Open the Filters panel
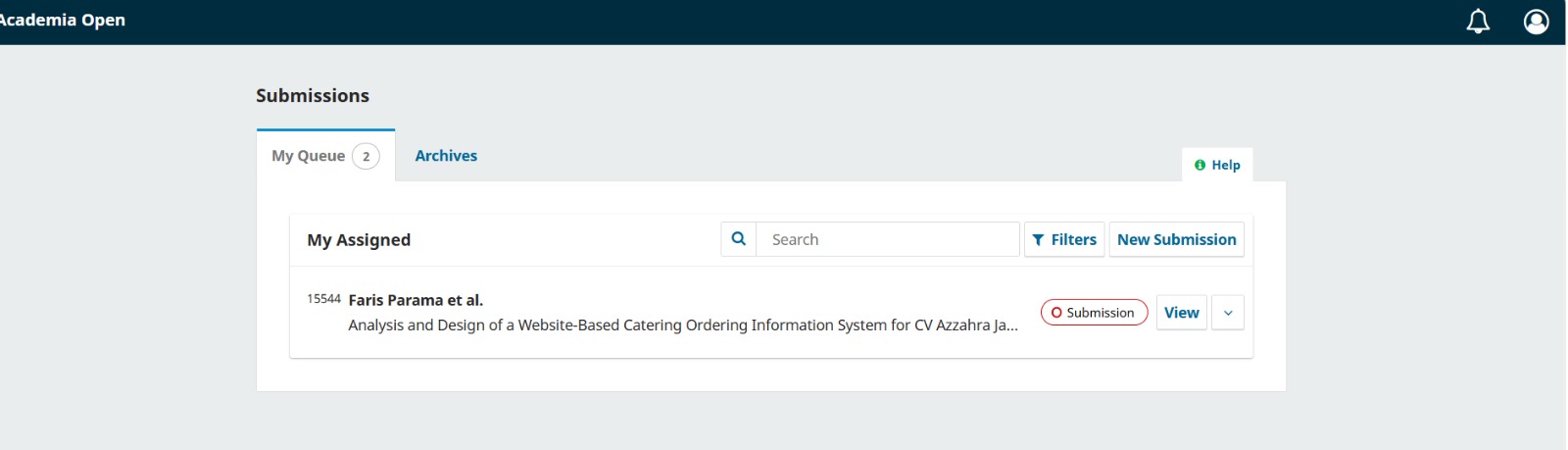 click(x=1064, y=239)
